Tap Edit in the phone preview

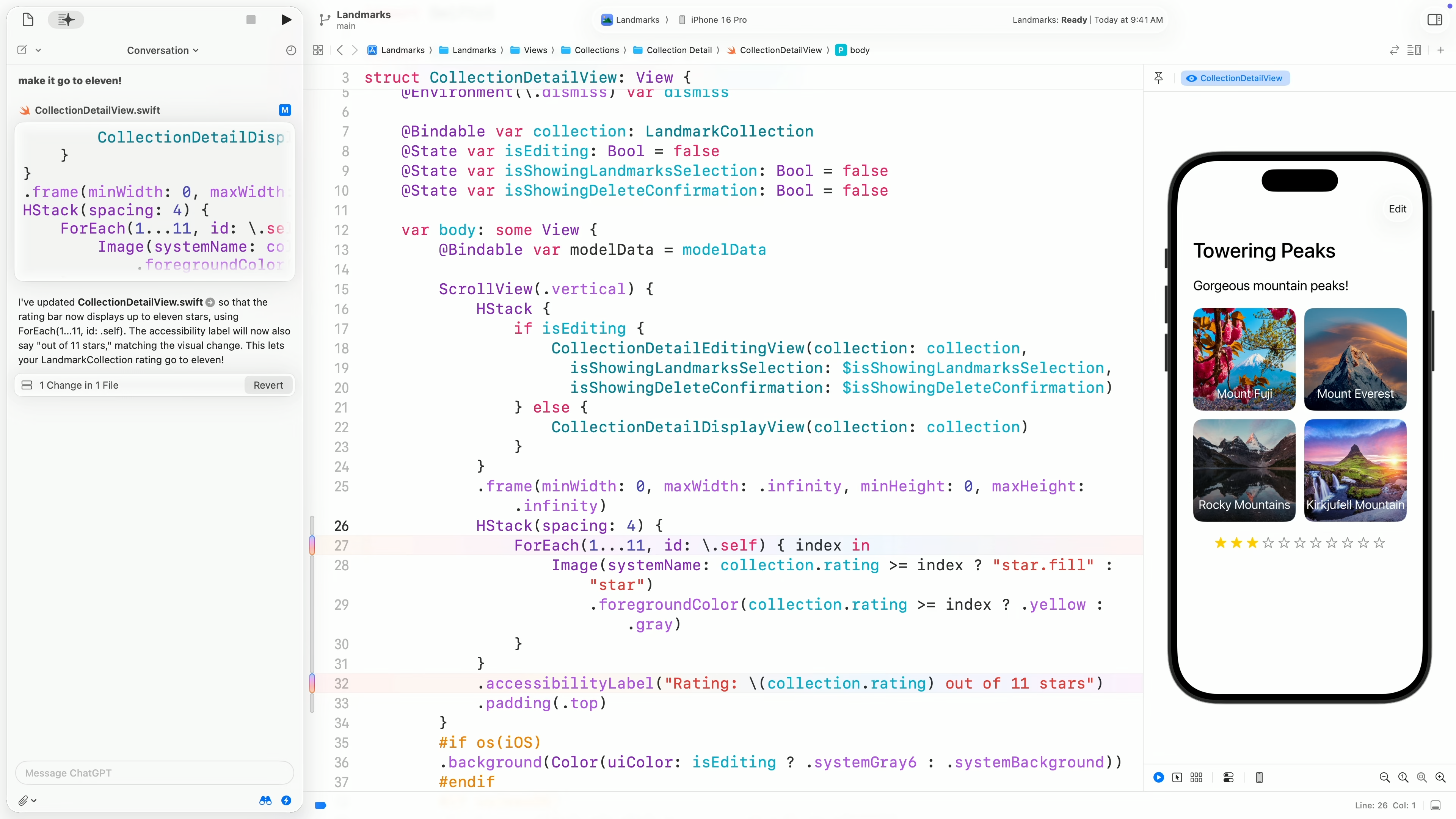(x=1397, y=209)
